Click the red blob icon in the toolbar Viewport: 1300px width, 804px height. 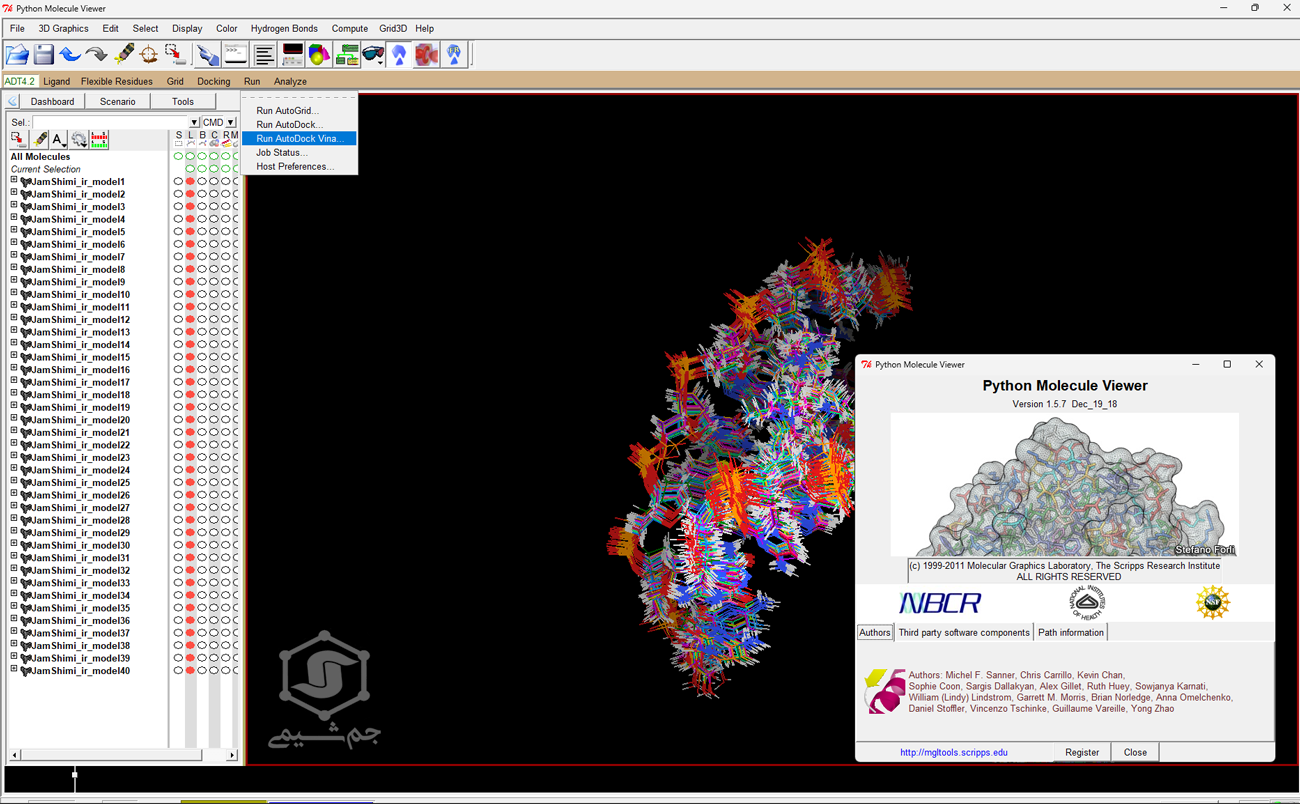tap(427, 54)
